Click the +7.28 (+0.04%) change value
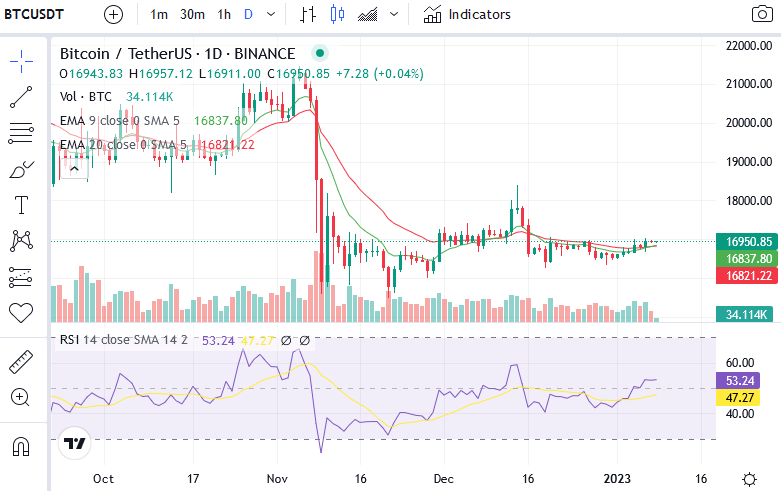Viewport: 781px width, 491px height. coord(380,74)
